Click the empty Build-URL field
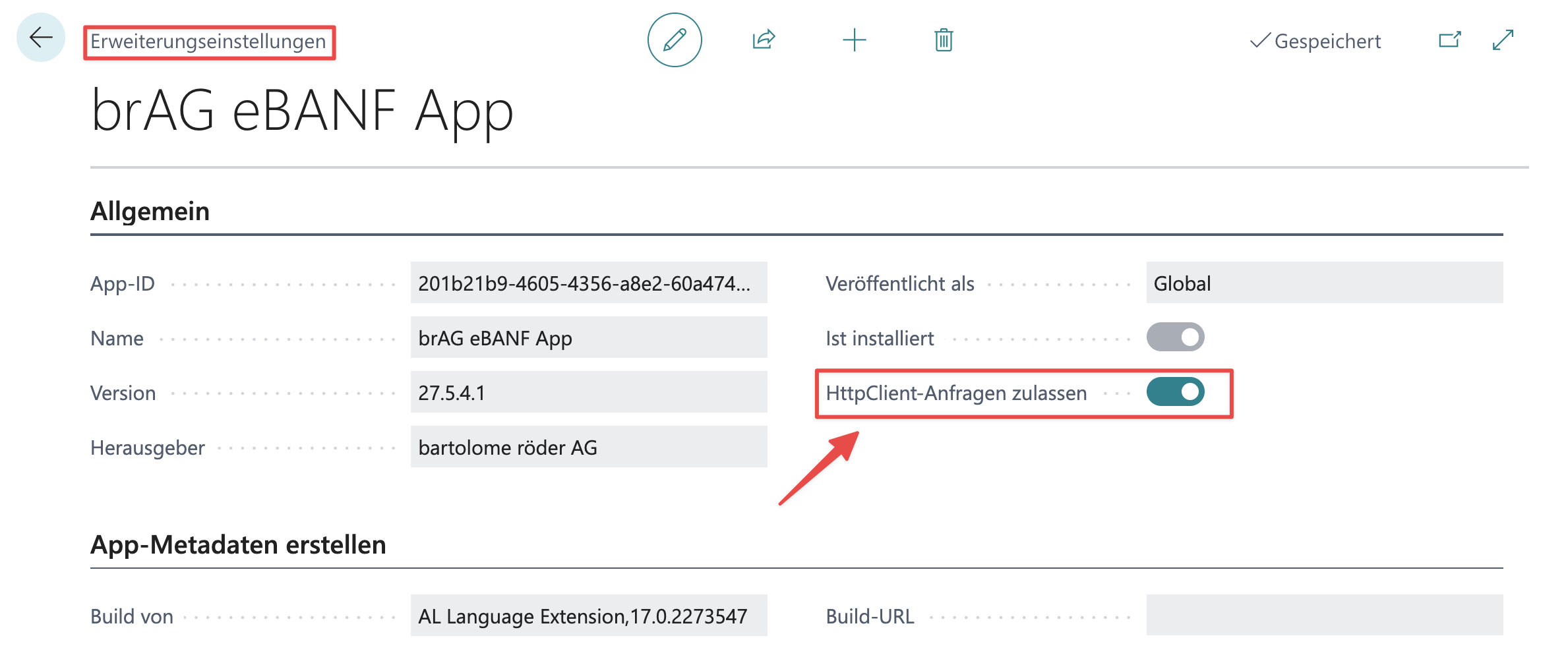 pos(1325,616)
